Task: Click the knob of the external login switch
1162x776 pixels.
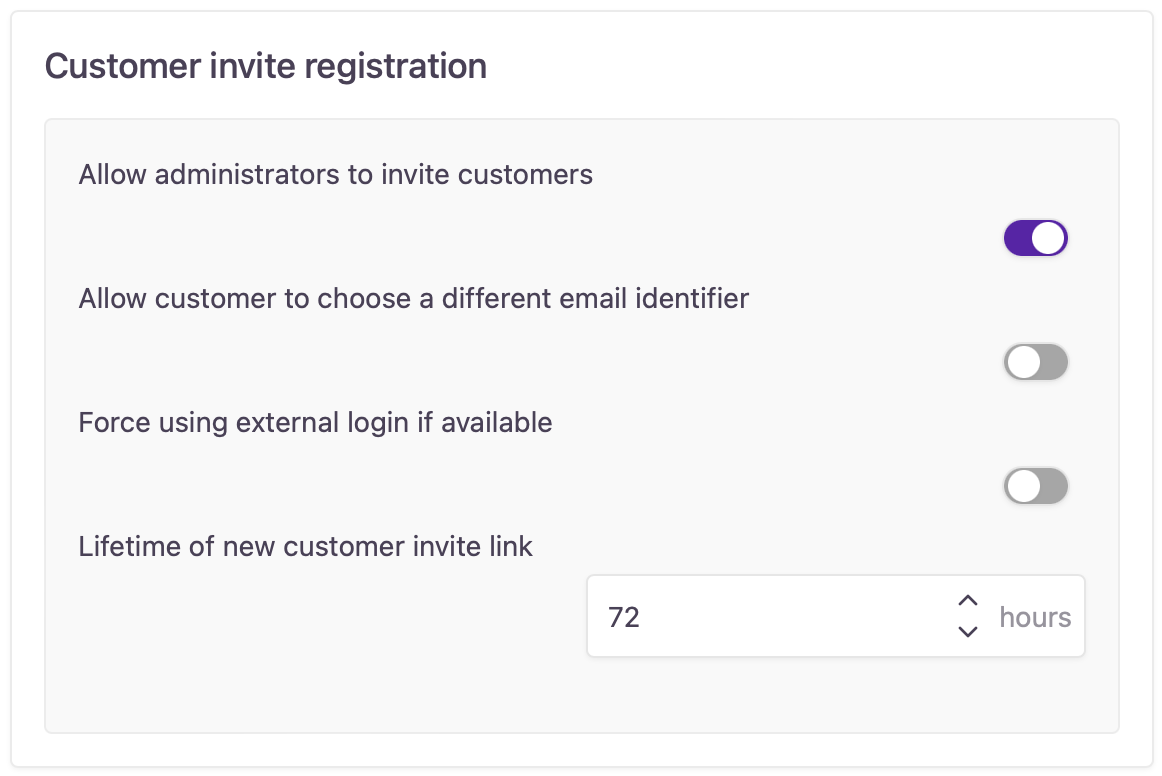Action: click(1023, 487)
